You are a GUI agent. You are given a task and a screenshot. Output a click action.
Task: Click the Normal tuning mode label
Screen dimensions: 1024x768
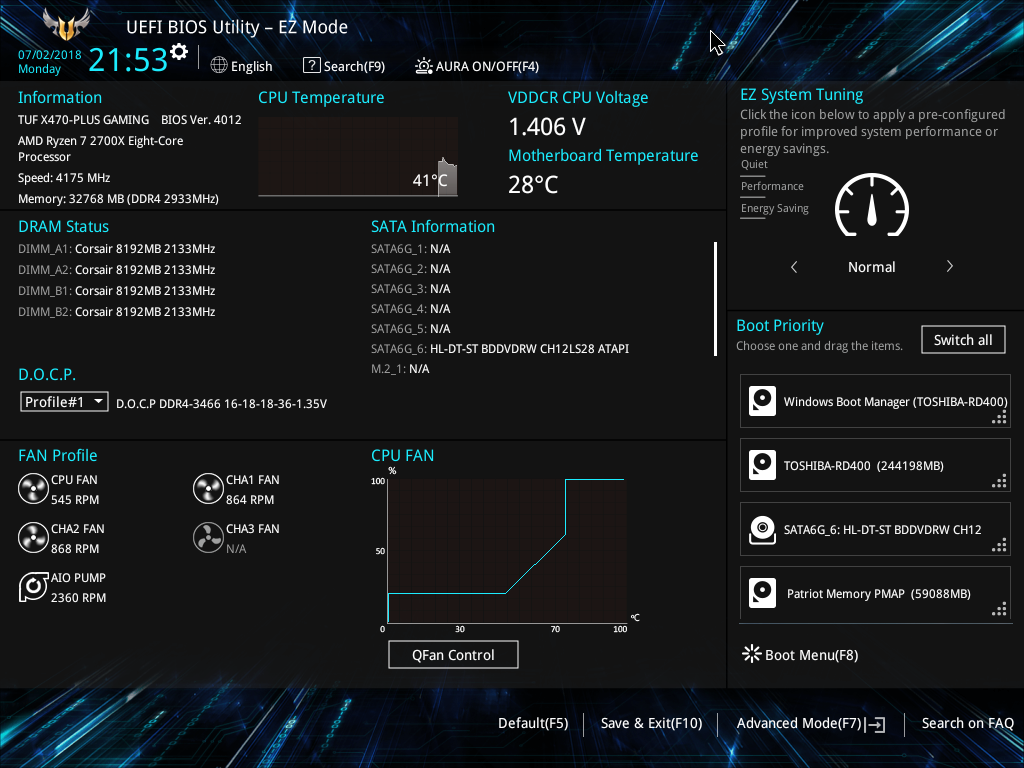point(872,266)
